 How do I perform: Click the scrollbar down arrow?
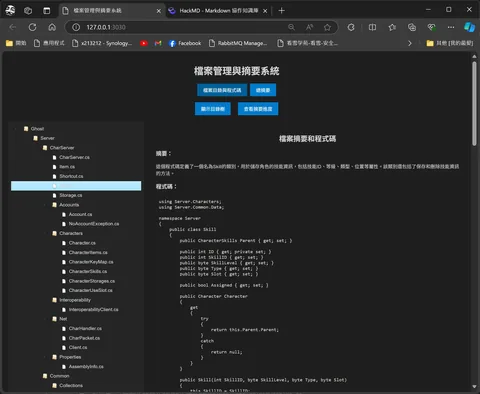click(474, 387)
